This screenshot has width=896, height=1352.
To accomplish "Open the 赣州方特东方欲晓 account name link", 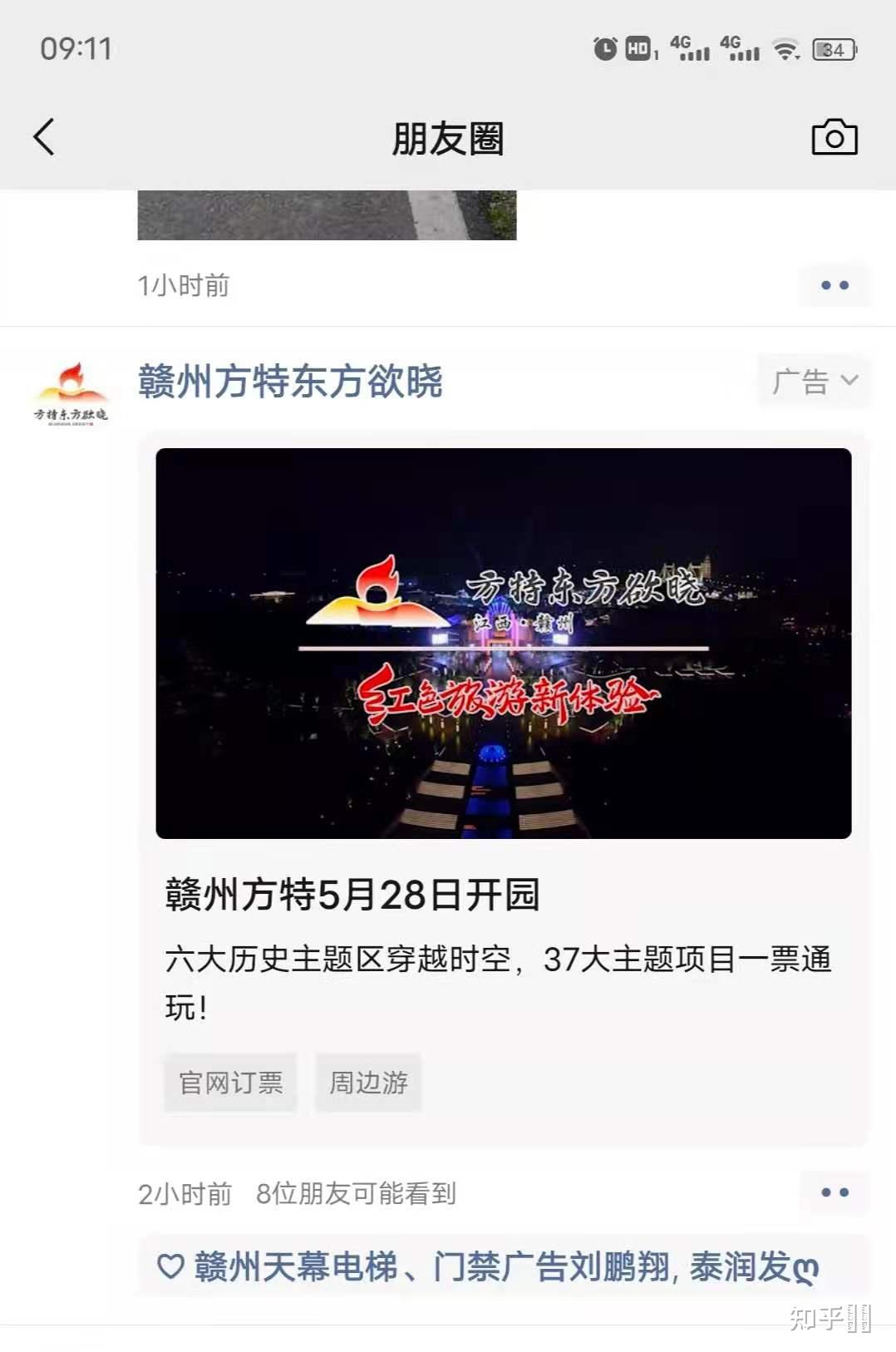I will coord(290,382).
